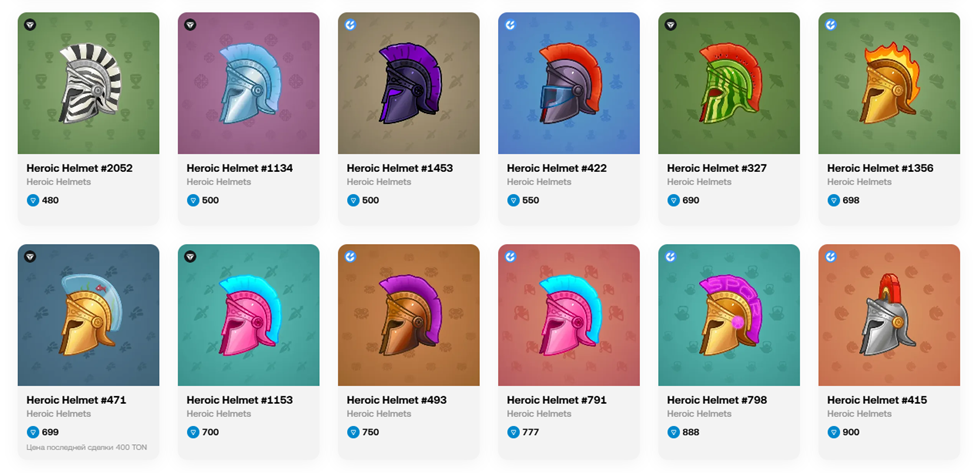974x473 pixels.
Task: Click the TON coin icon beside price 480
Action: [33, 200]
